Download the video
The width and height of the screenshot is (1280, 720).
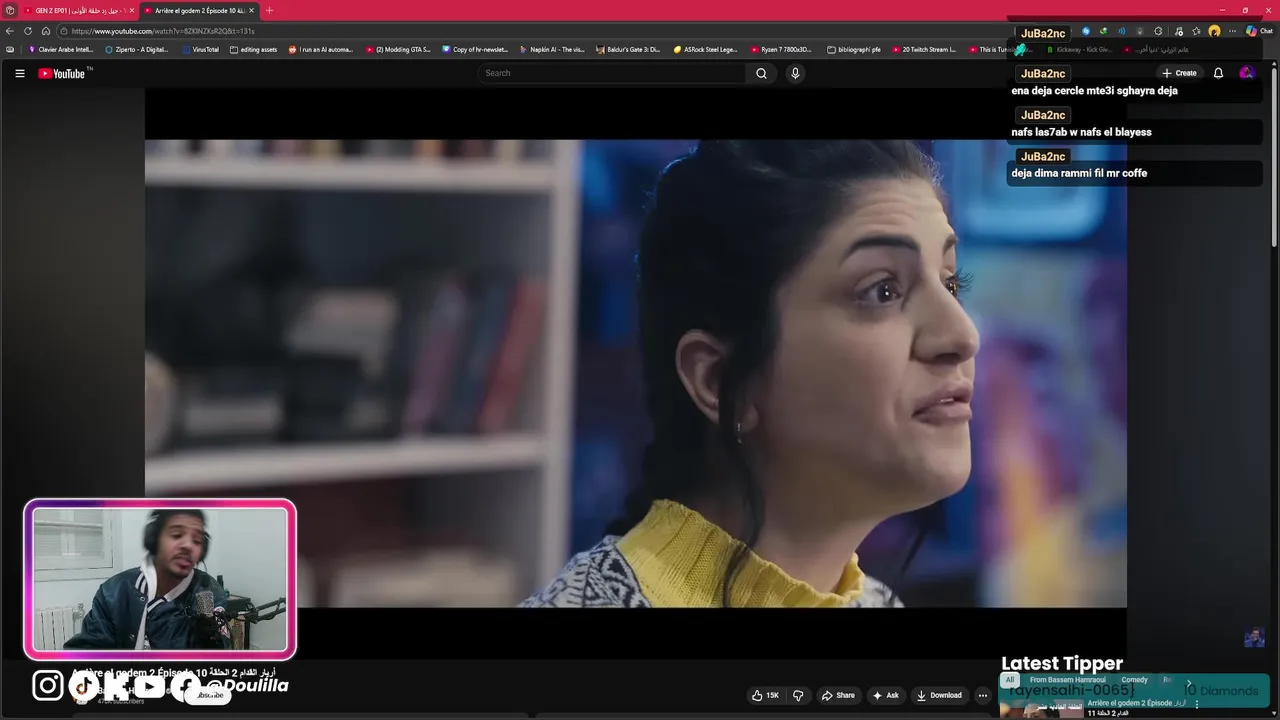point(939,695)
